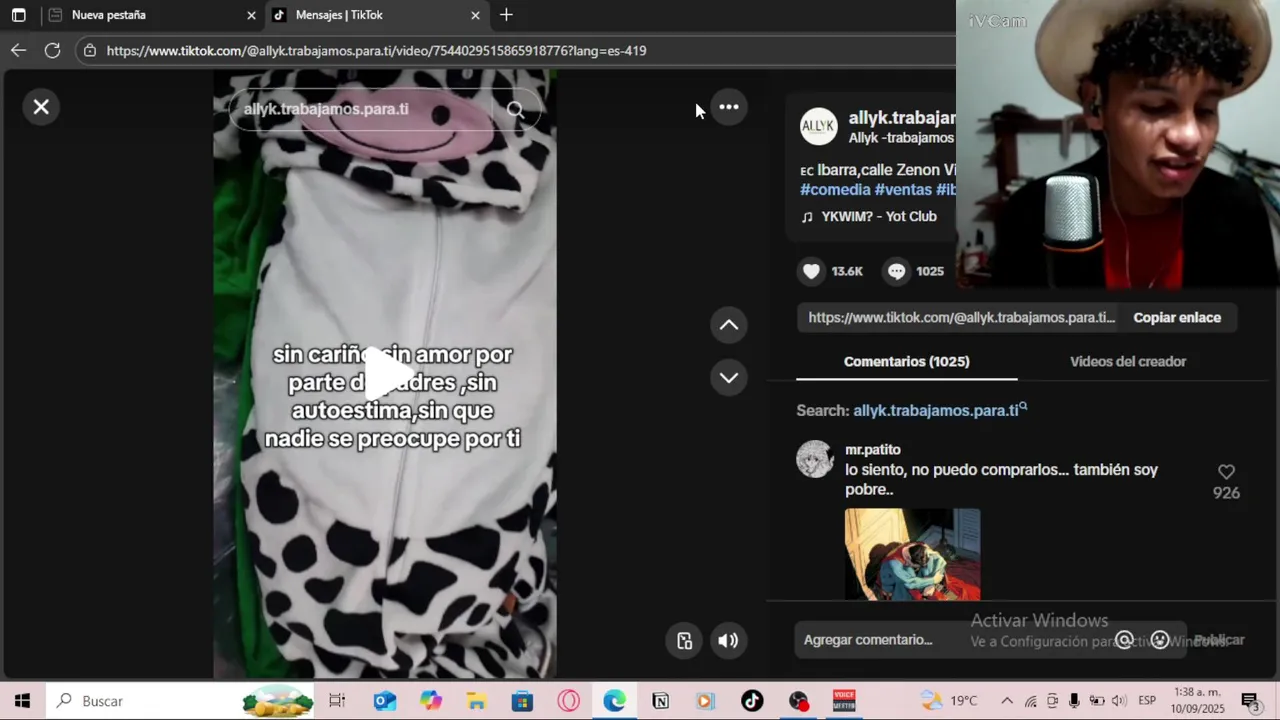This screenshot has width=1280, height=720.
Task: Switch to the Videos del creador tab
Action: point(1128,361)
